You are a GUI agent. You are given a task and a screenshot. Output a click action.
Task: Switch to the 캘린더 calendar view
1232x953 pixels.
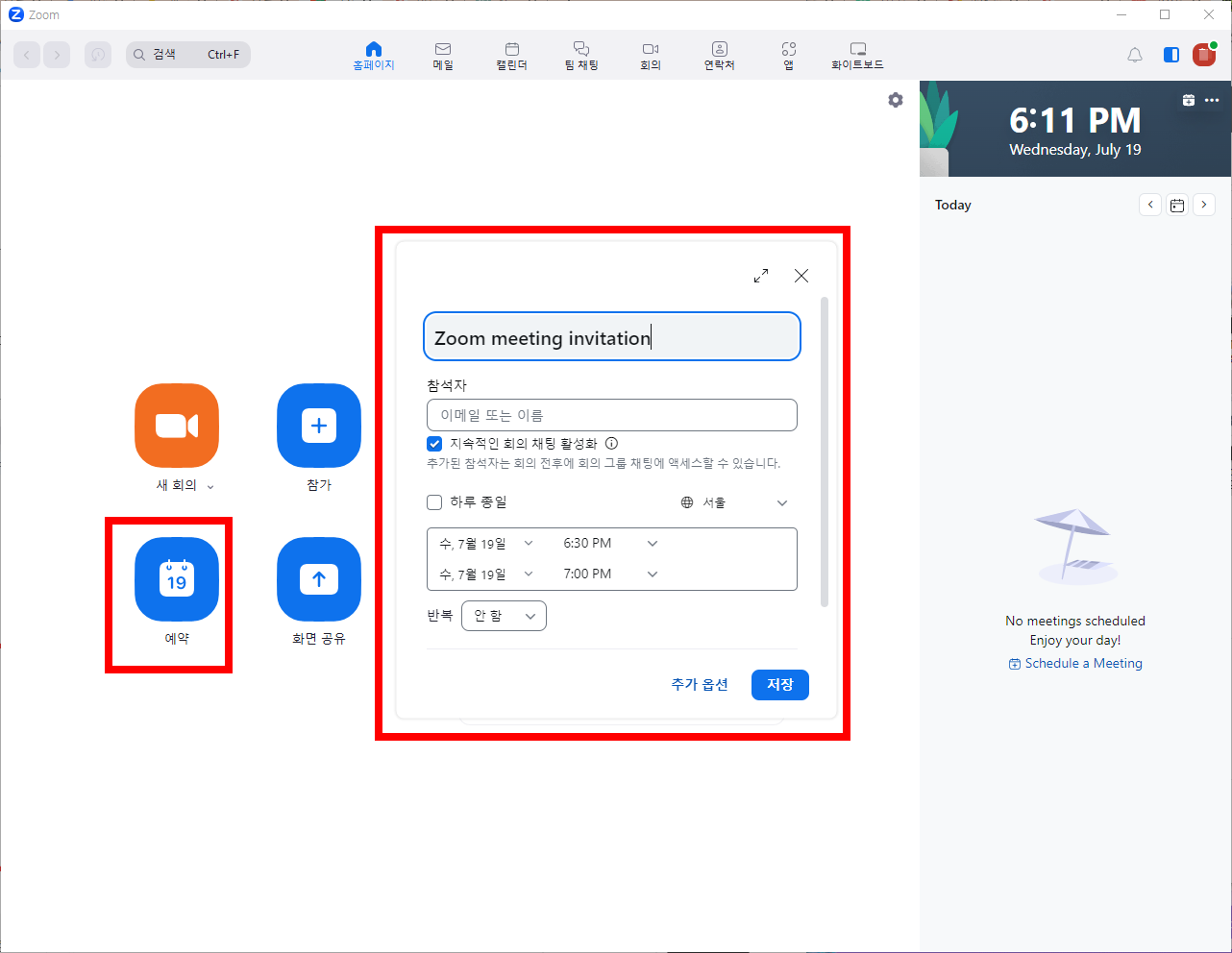tap(512, 55)
